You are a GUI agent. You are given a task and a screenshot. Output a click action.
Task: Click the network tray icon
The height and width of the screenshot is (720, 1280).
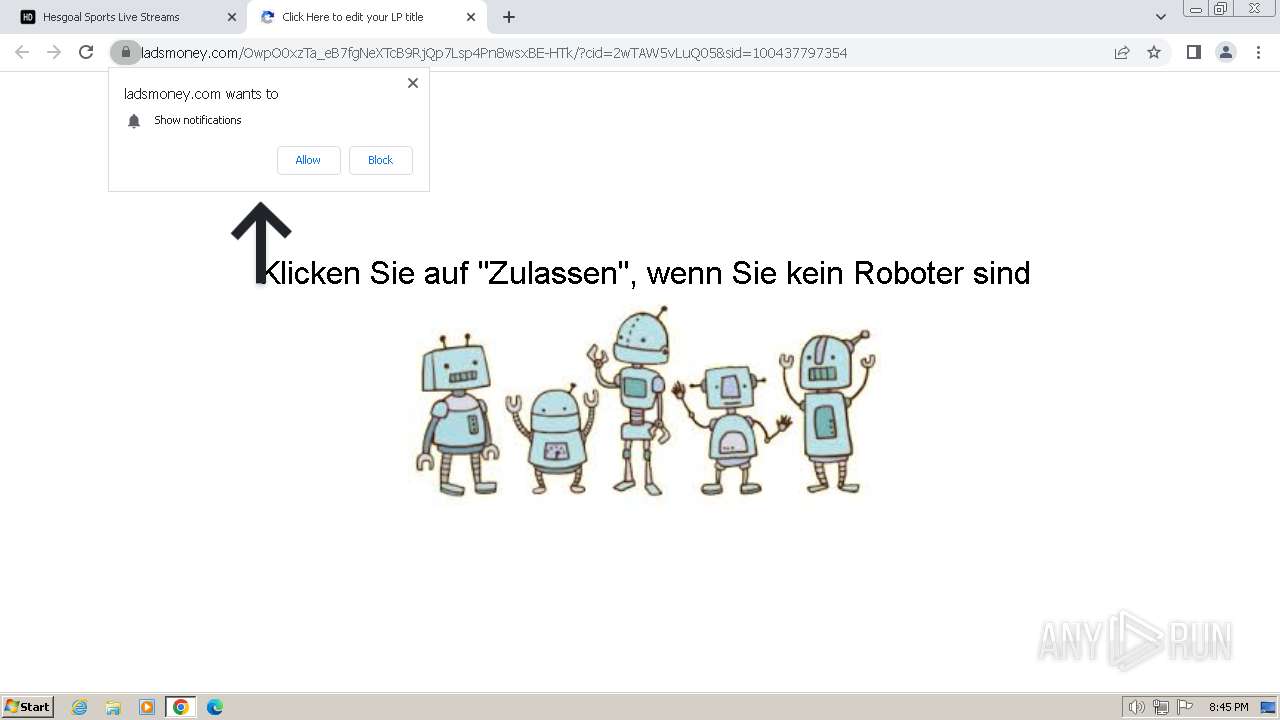click(1161, 707)
